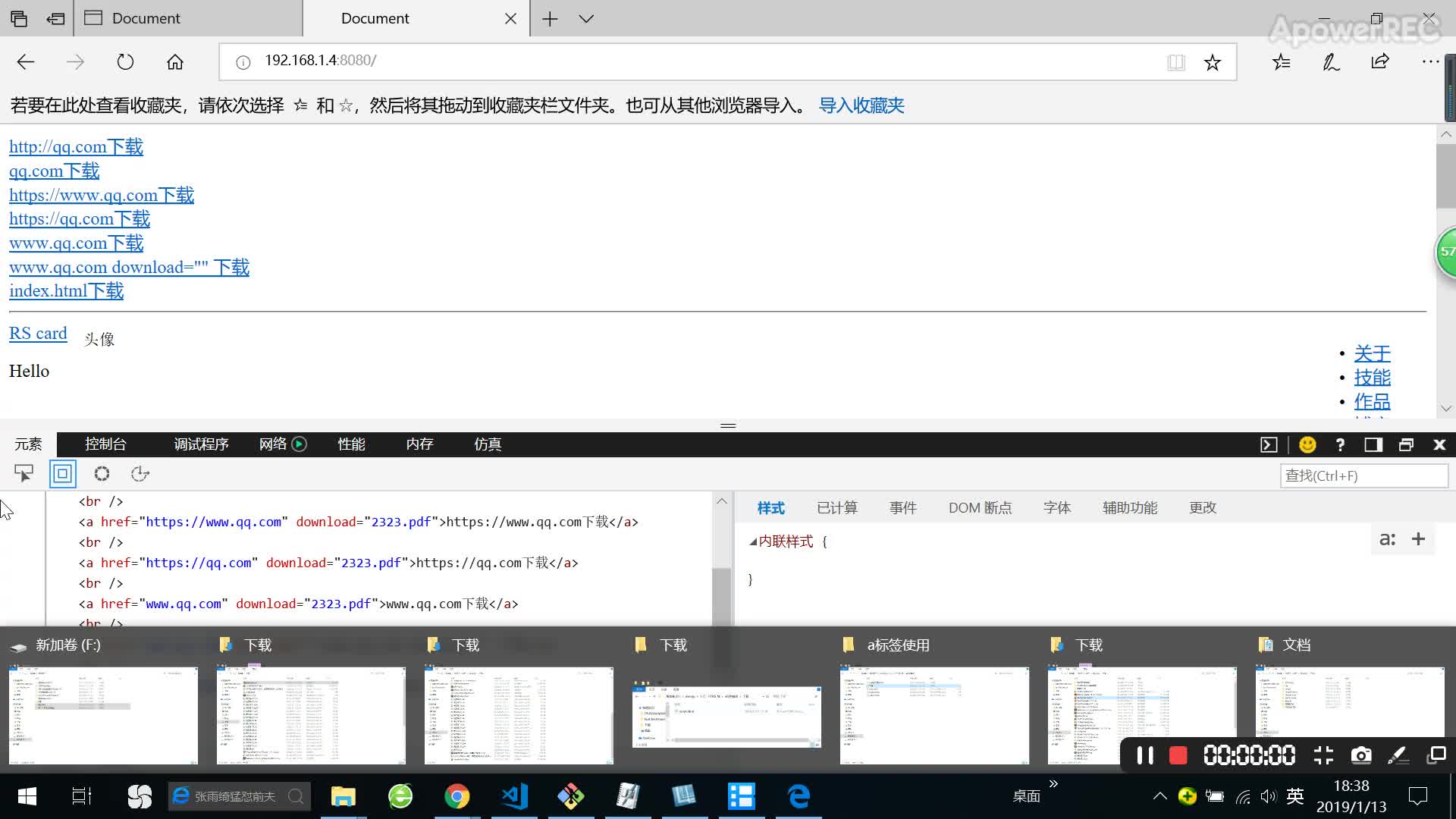
Task: Open Task View on taskbar
Action: pyautogui.click(x=82, y=796)
